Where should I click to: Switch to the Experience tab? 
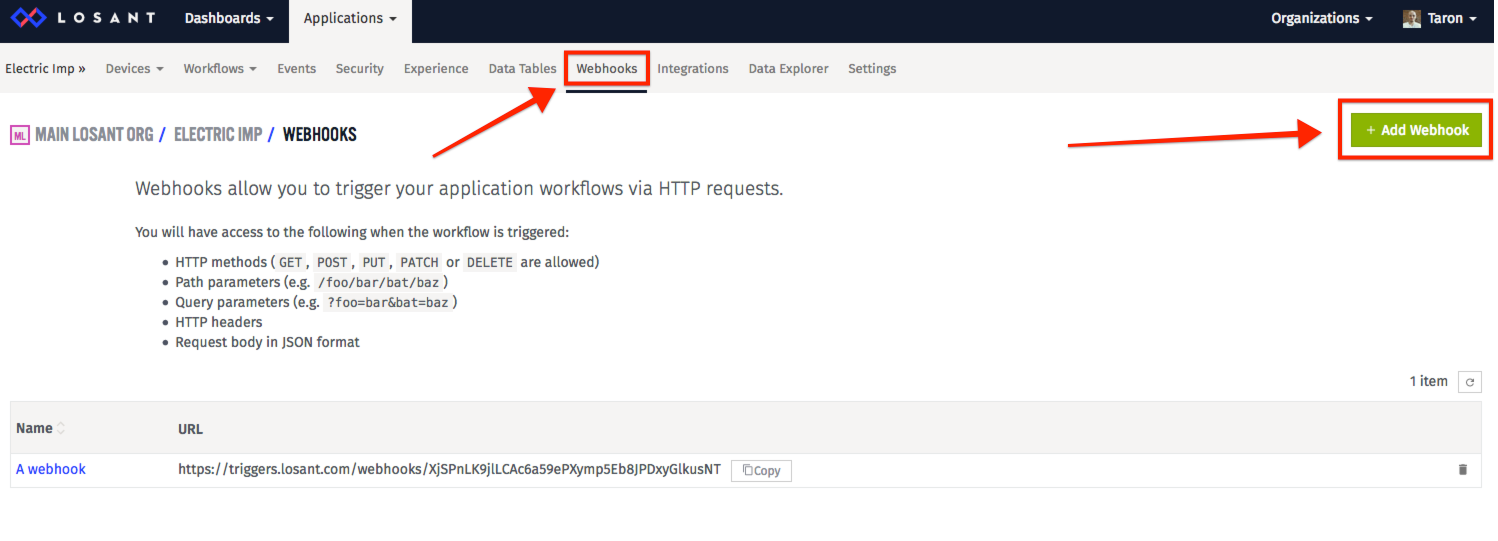point(436,69)
